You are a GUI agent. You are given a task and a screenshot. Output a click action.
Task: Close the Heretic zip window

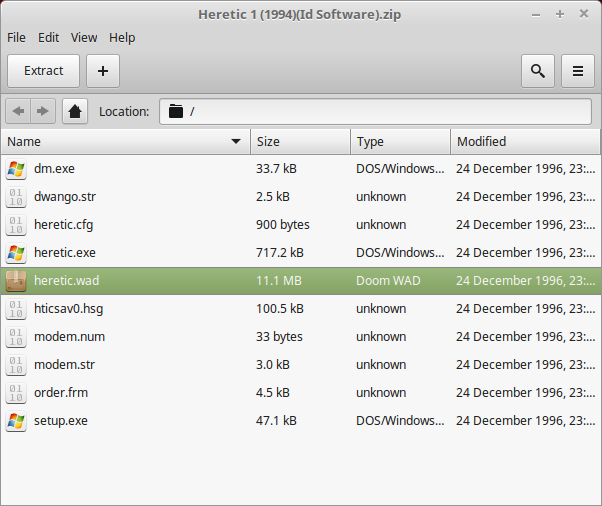pyautogui.click(x=584, y=14)
